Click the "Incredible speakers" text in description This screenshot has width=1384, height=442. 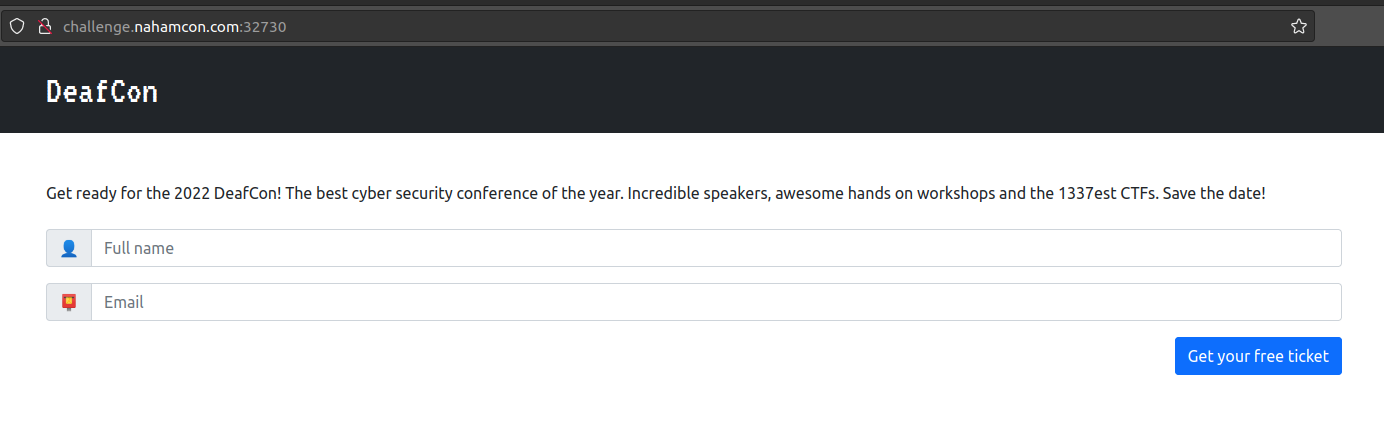click(x=697, y=193)
